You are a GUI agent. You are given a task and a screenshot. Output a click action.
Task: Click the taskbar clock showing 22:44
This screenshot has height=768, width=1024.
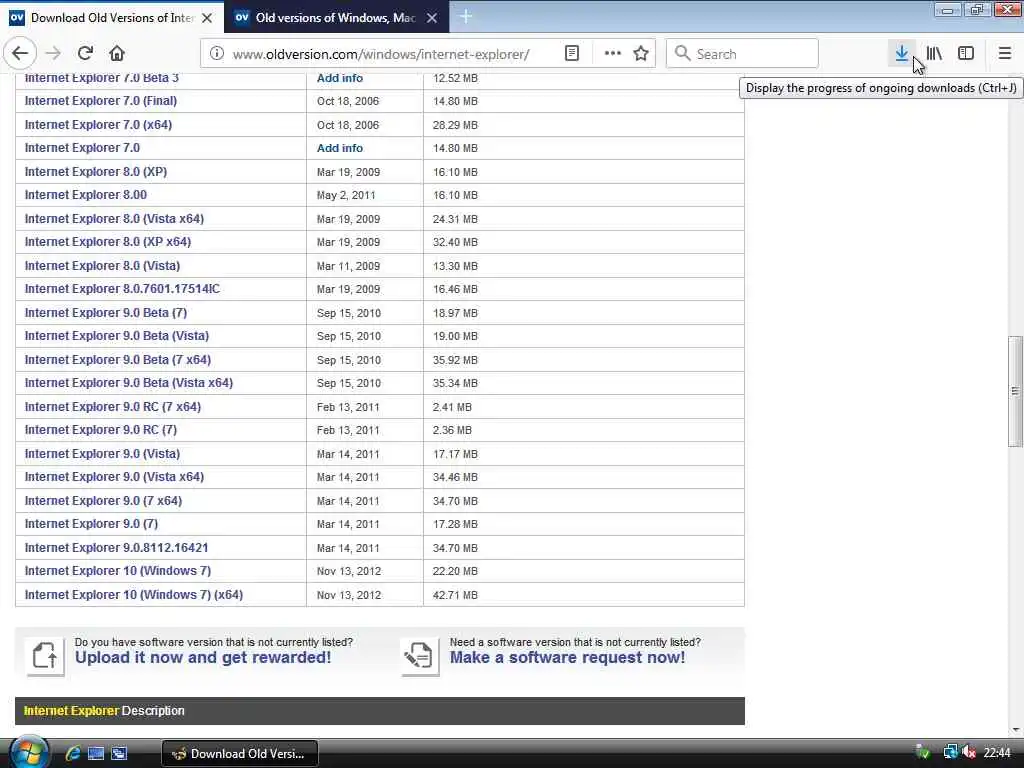click(997, 754)
